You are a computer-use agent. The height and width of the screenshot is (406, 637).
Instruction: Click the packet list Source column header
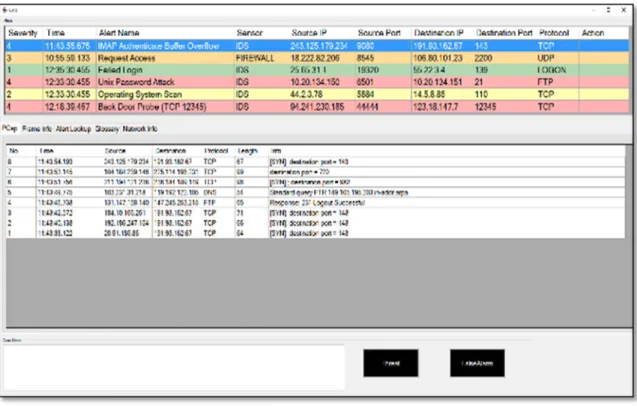click(128, 151)
